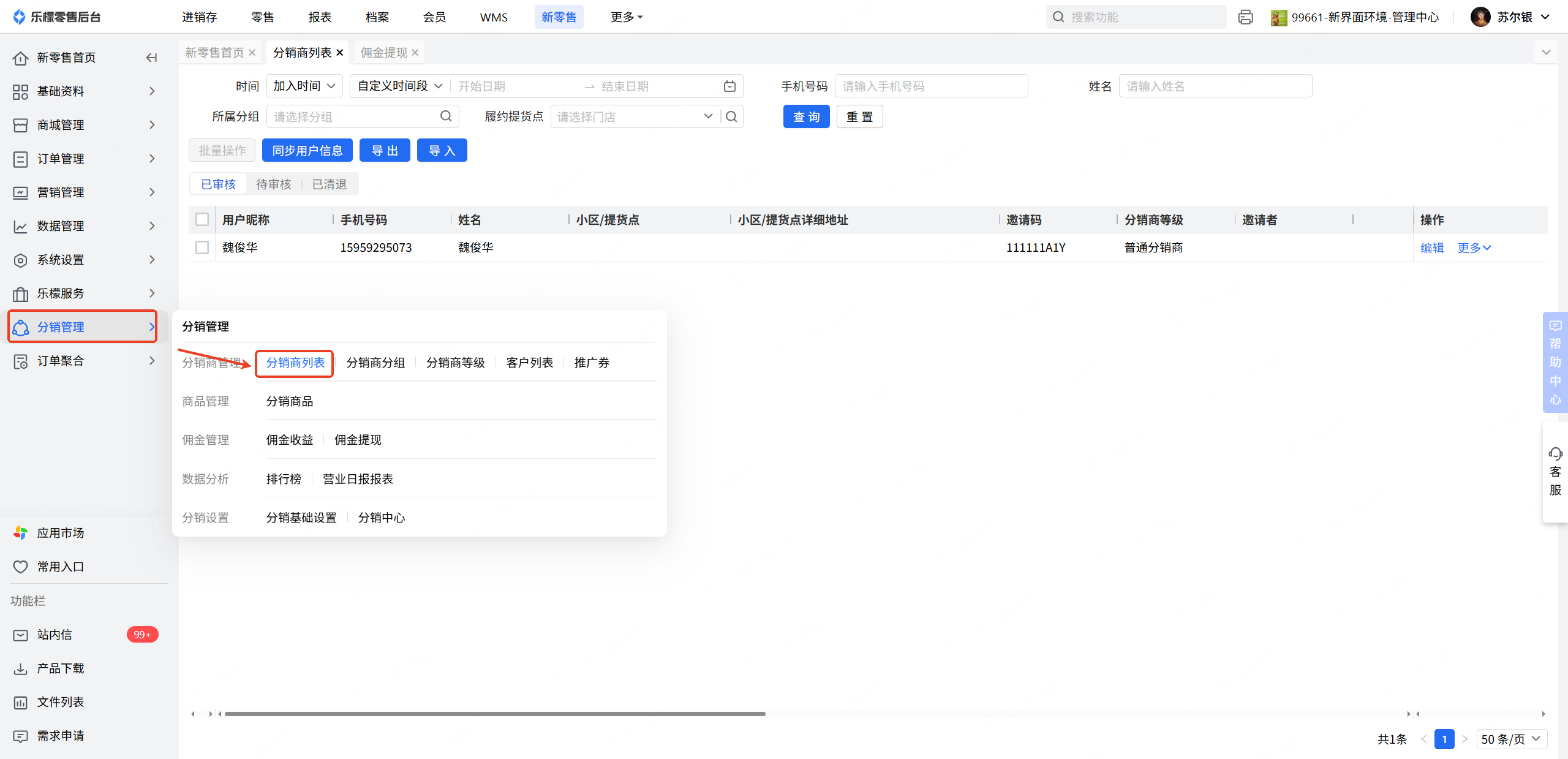1568x759 pixels.
Task: Click the horizontal table scrollbar
Action: click(x=495, y=714)
